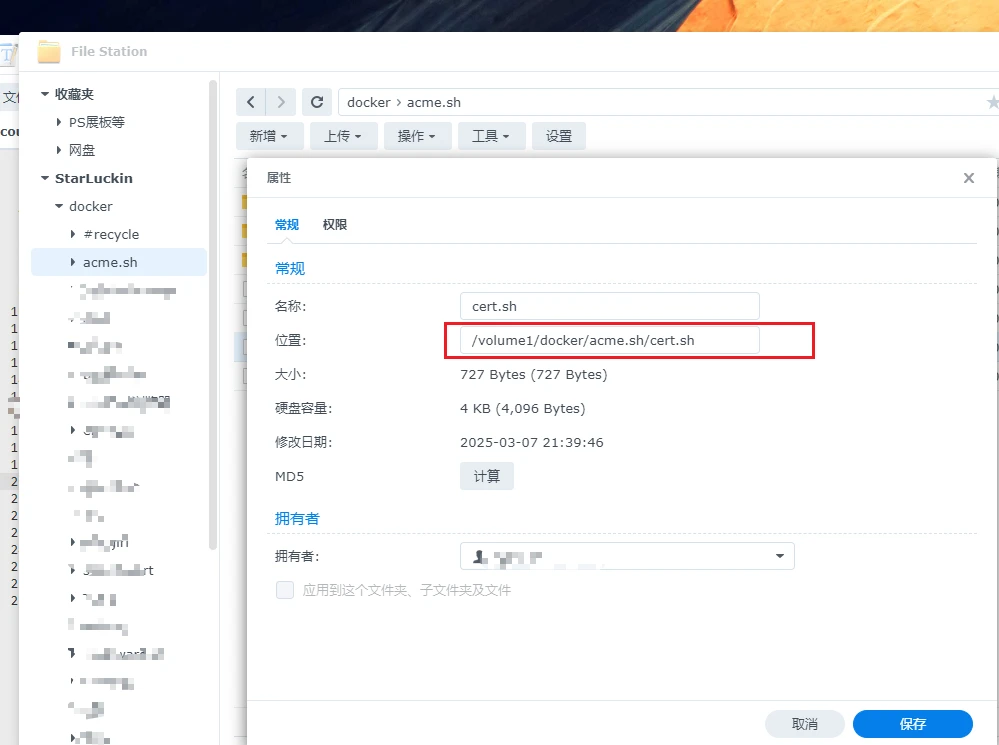The image size is (999, 745).
Task: Open the 拥有者 dropdown list
Action: click(779, 556)
